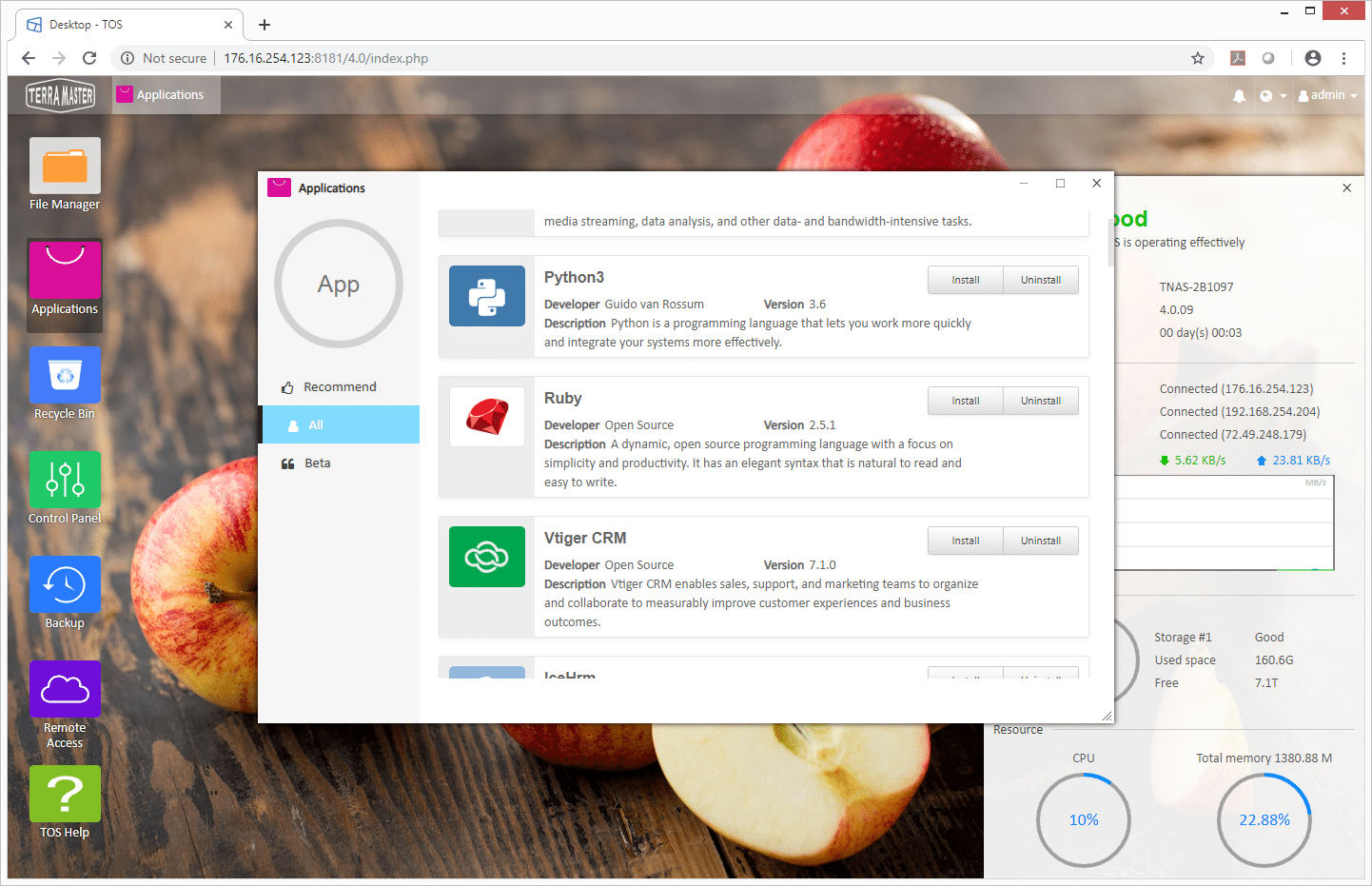Minimize the Applications window
1372x886 pixels.
(x=1024, y=183)
